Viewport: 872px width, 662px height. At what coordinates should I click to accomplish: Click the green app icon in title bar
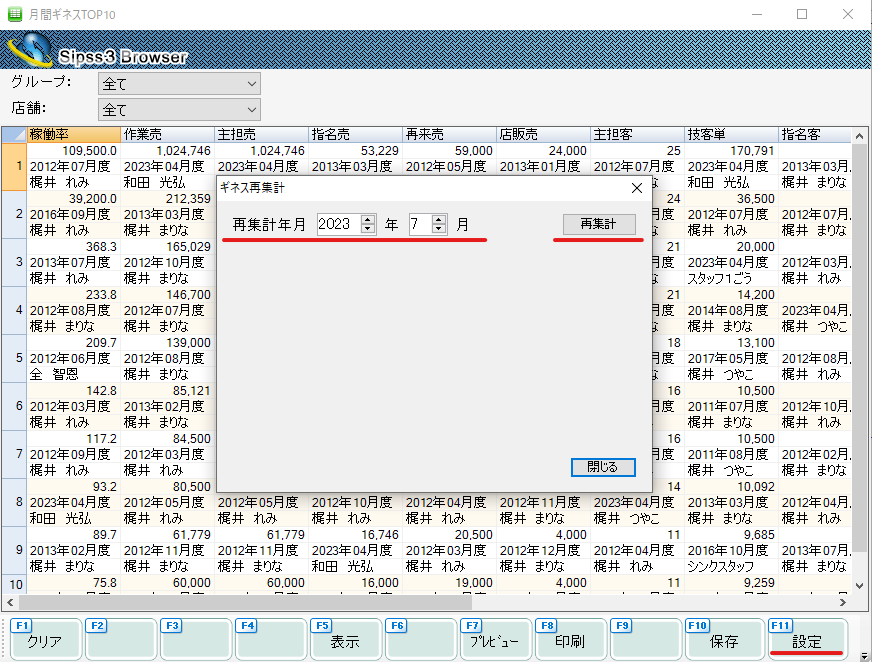(15, 14)
